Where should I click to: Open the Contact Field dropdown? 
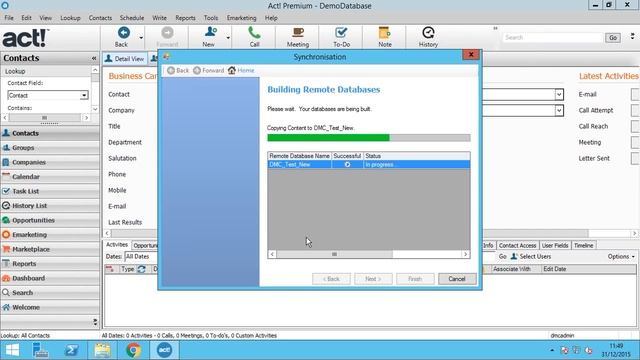(x=84, y=95)
